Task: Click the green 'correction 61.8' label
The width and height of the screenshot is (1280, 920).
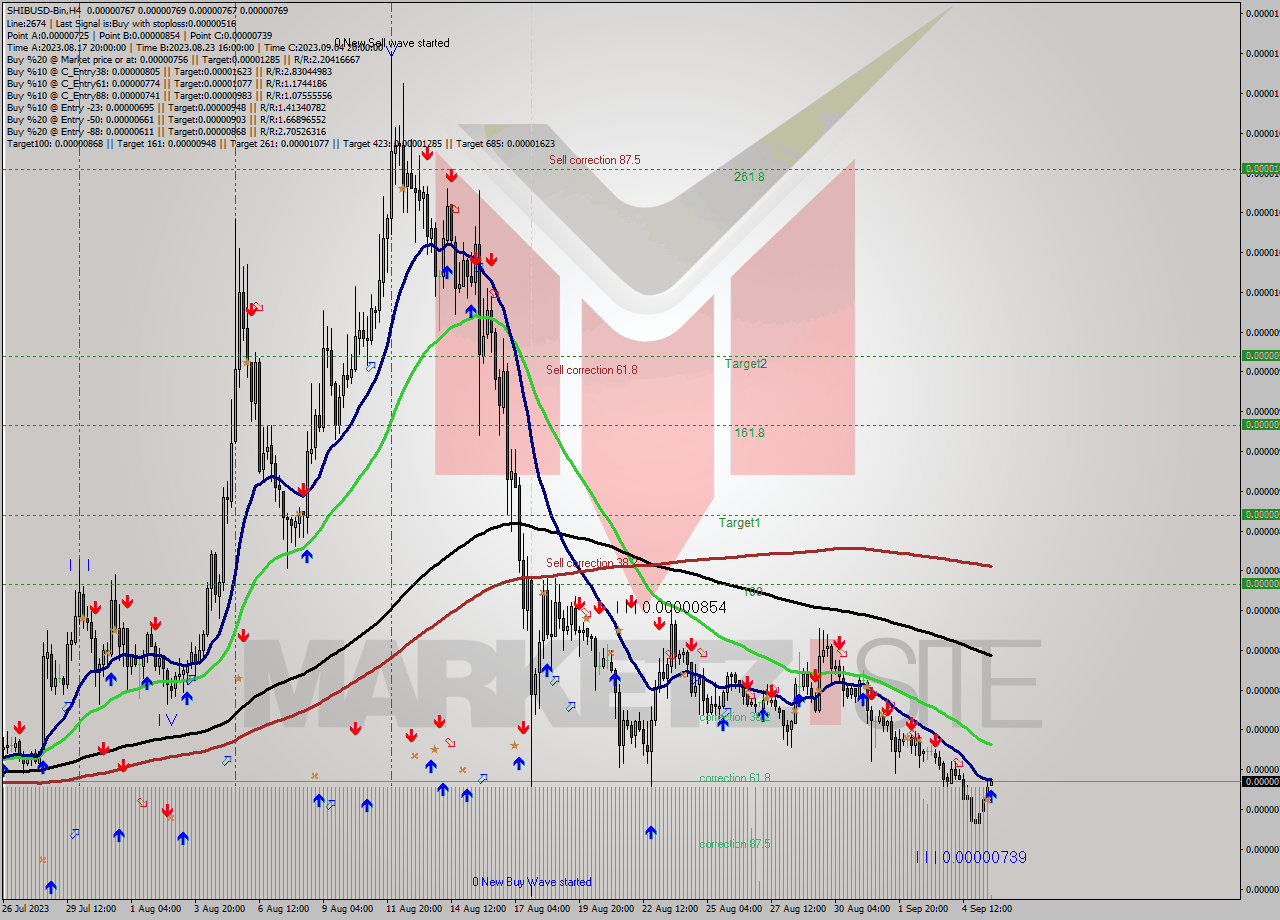Action: tap(735, 778)
